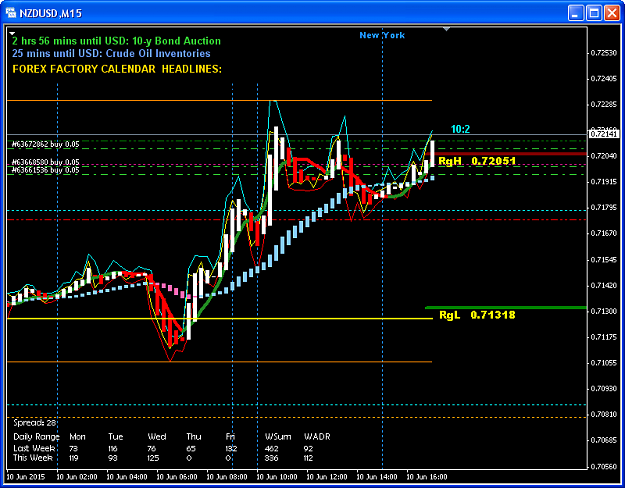This screenshot has width=625, height=488.
Task: Click the green RgL level bar
Action: coord(506,307)
